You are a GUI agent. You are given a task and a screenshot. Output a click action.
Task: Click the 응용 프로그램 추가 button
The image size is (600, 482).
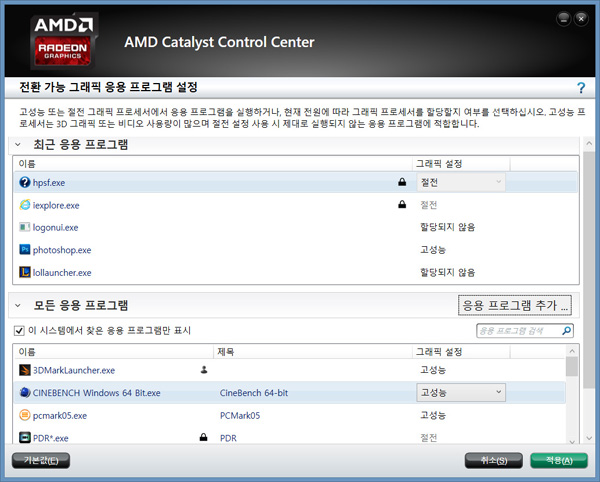515,305
